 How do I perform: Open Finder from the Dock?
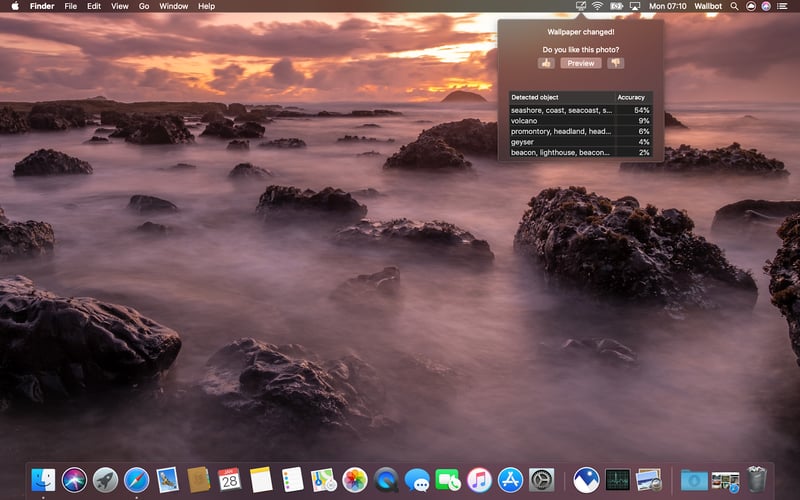pos(43,480)
